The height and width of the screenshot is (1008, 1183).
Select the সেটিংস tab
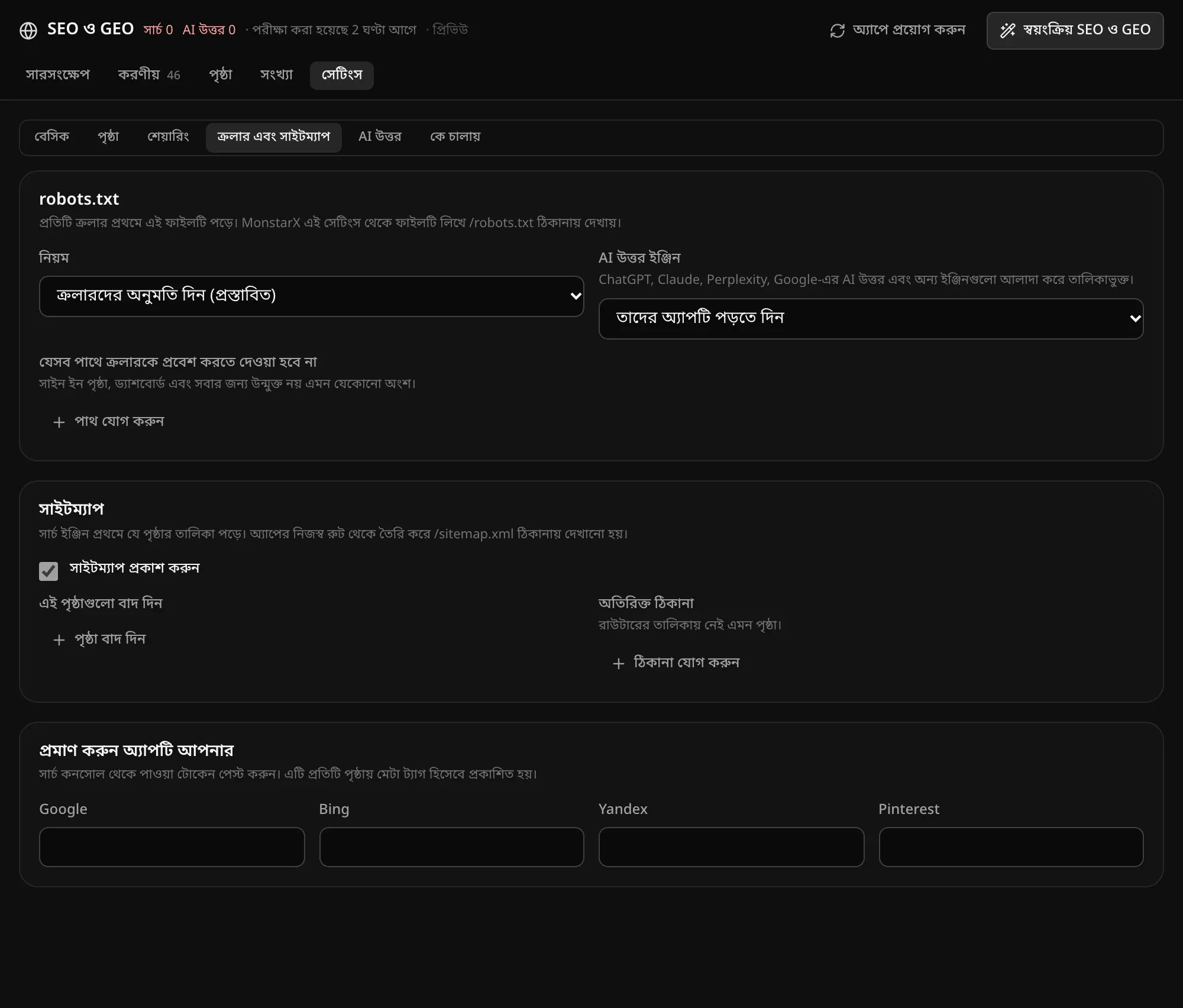[342, 75]
